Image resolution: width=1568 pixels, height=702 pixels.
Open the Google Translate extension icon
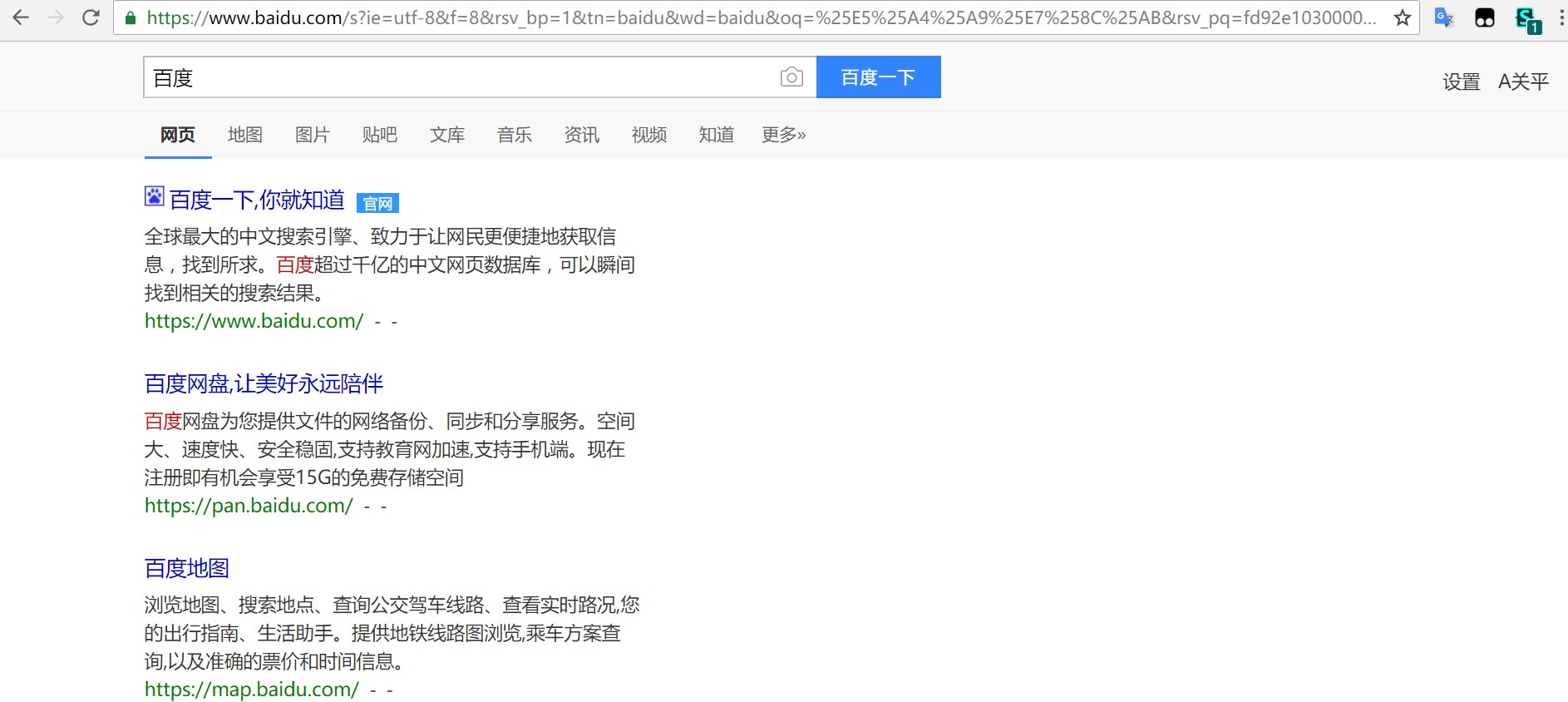tap(1444, 17)
